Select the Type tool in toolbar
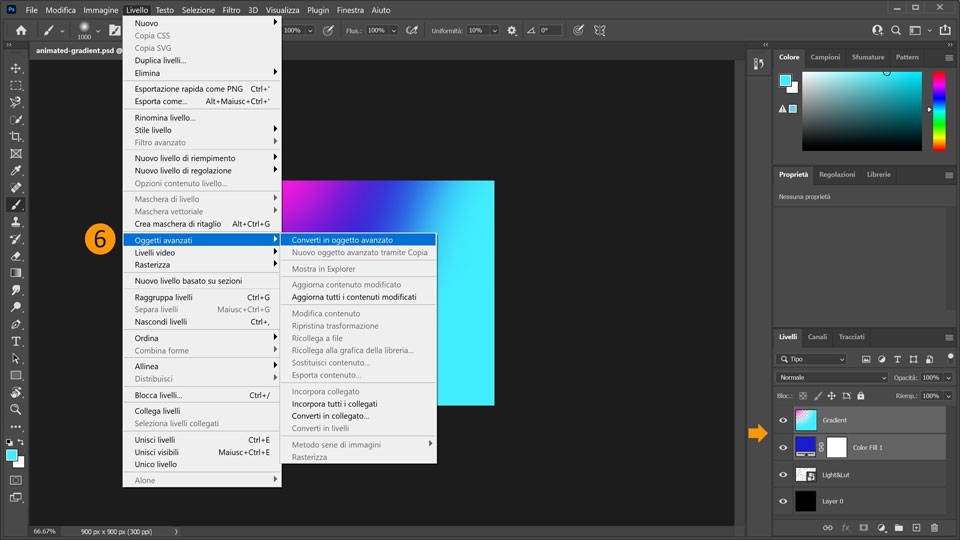This screenshot has height=540, width=960. click(x=16, y=341)
